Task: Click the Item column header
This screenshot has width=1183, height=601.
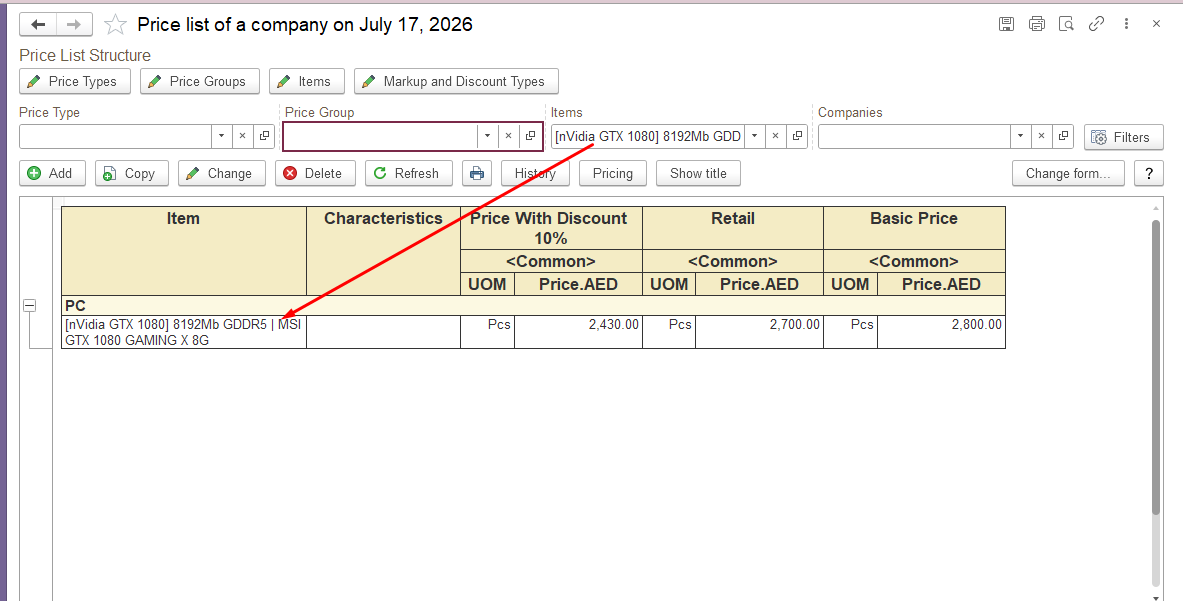Action: [x=183, y=250]
